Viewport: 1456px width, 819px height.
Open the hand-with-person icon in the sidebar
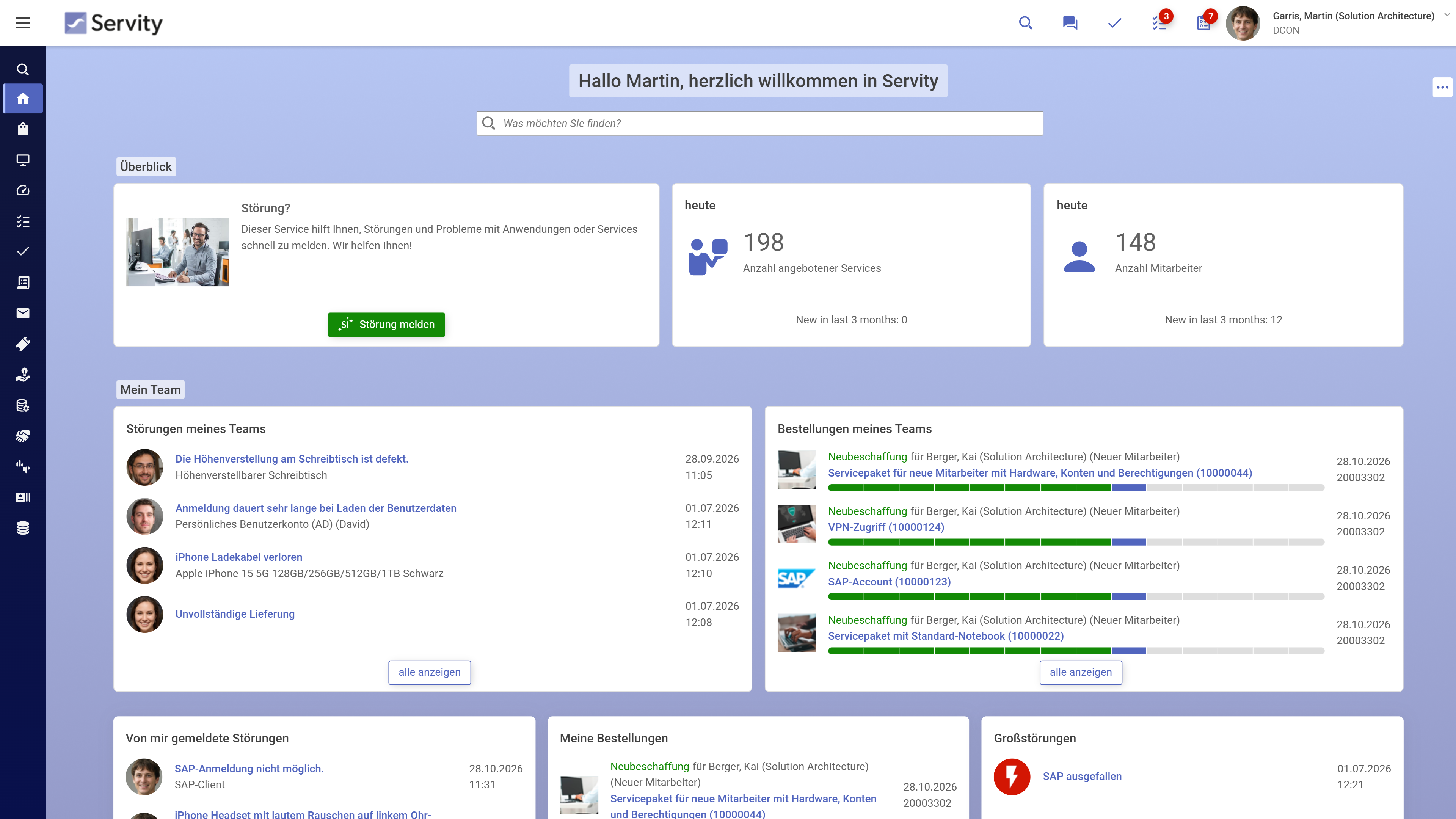[x=23, y=375]
